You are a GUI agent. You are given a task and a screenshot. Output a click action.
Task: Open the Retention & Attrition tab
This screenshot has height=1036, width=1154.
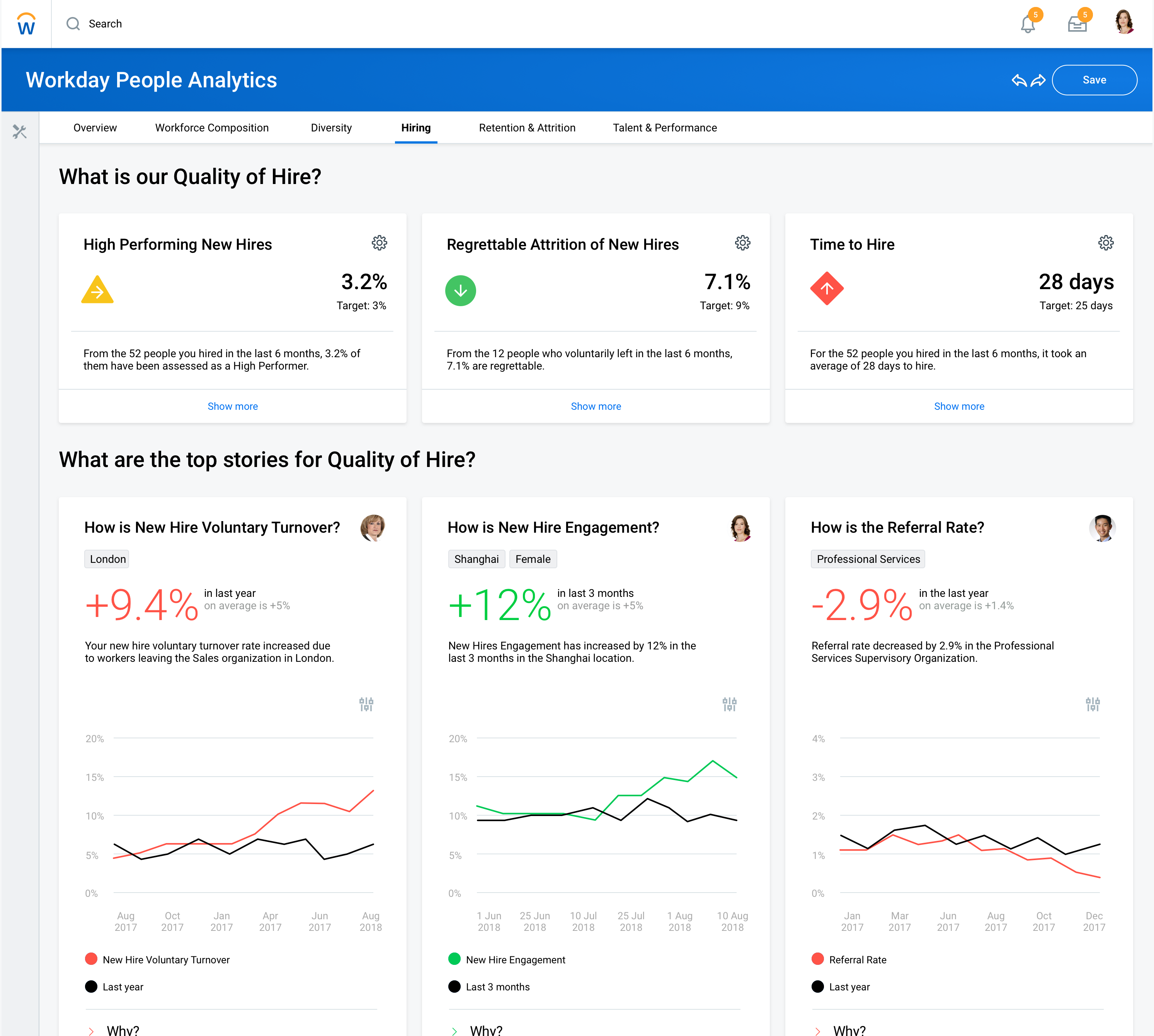click(x=527, y=128)
